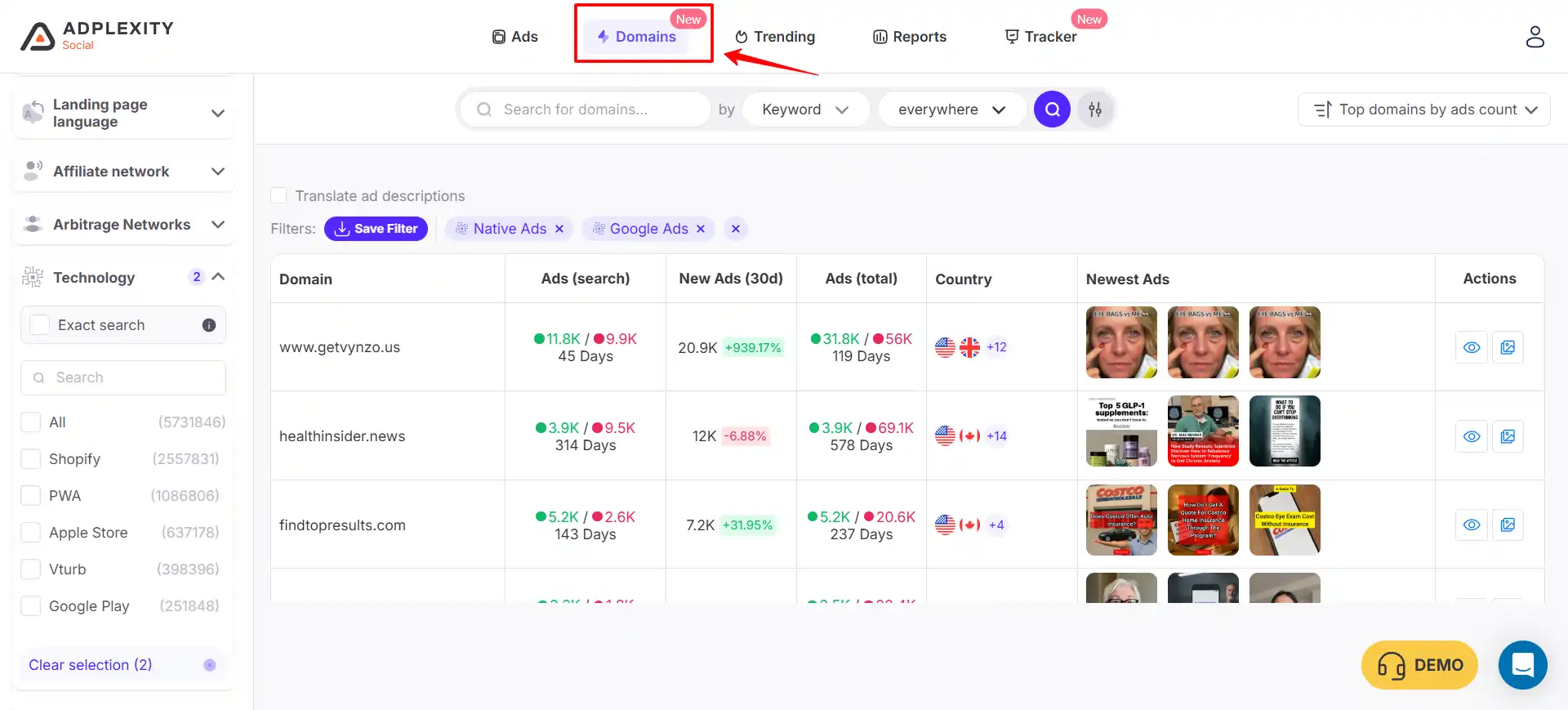Click the info icon beside Exact search
This screenshot has width=1568, height=710.
[x=209, y=325]
